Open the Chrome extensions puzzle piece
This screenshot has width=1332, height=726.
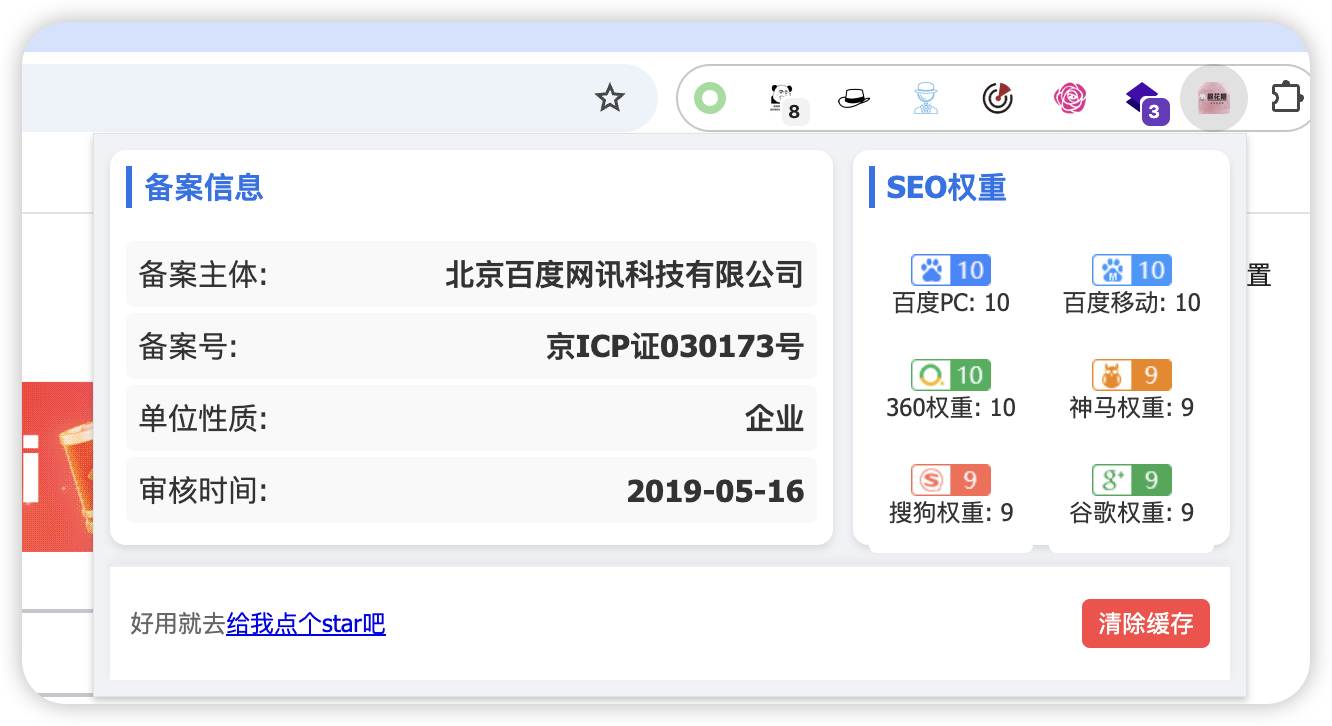[x=1287, y=97]
